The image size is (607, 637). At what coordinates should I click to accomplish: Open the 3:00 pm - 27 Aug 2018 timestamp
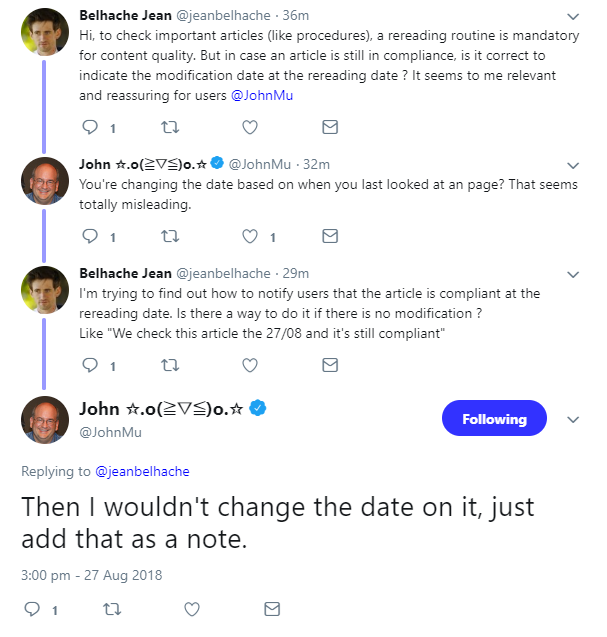tap(91, 575)
